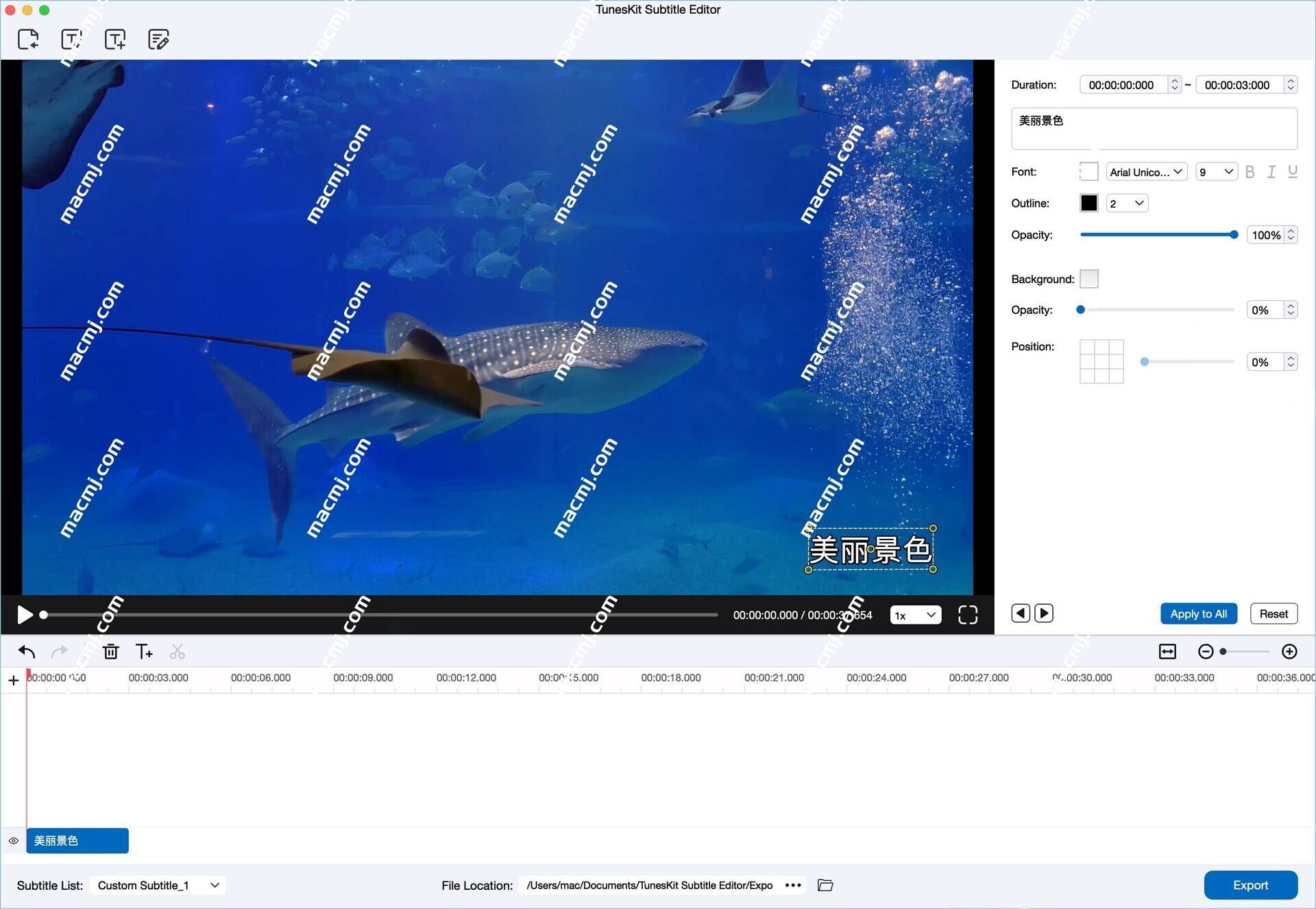
Task: Open the outline width 2 dropdown
Action: pyautogui.click(x=1127, y=203)
